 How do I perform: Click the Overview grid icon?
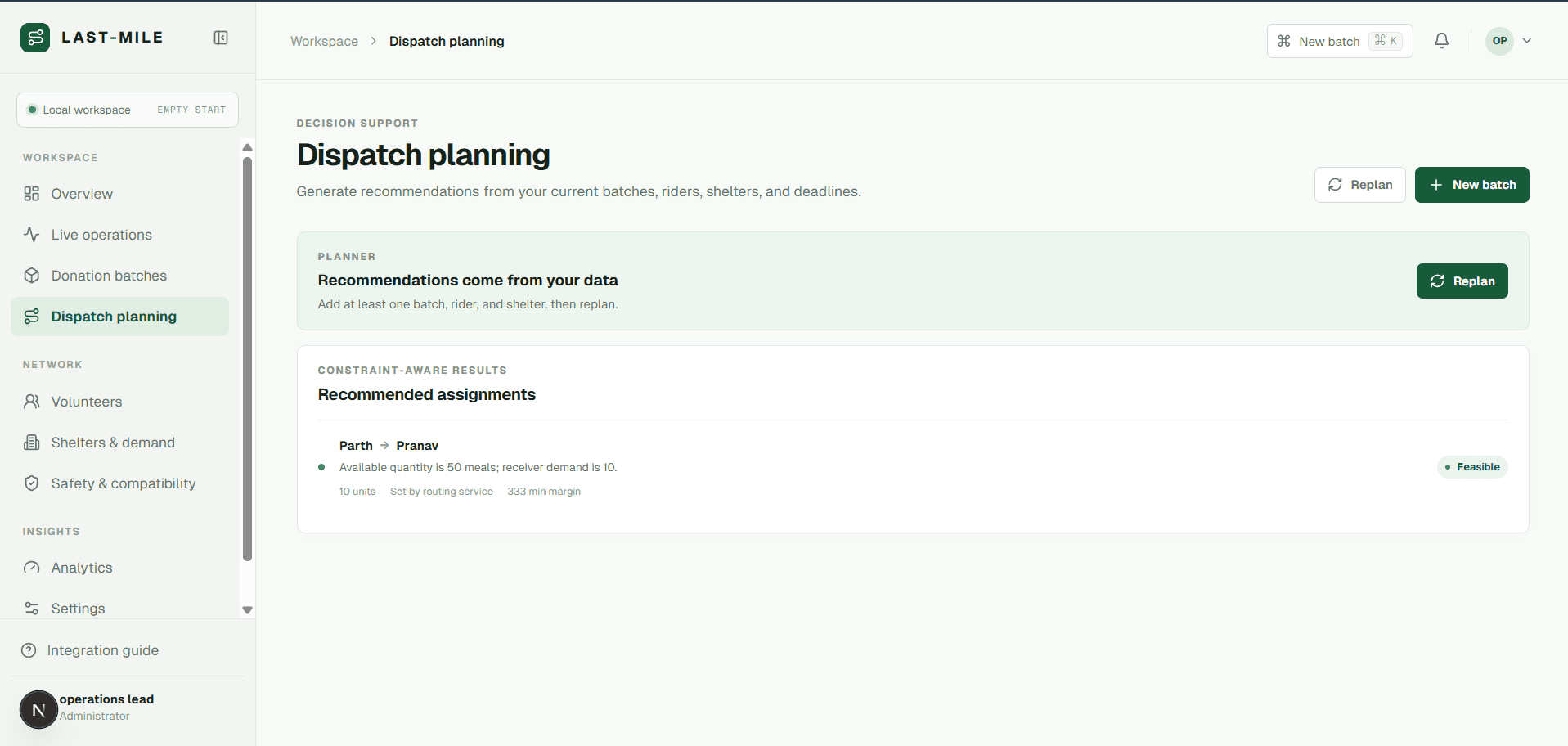click(32, 194)
